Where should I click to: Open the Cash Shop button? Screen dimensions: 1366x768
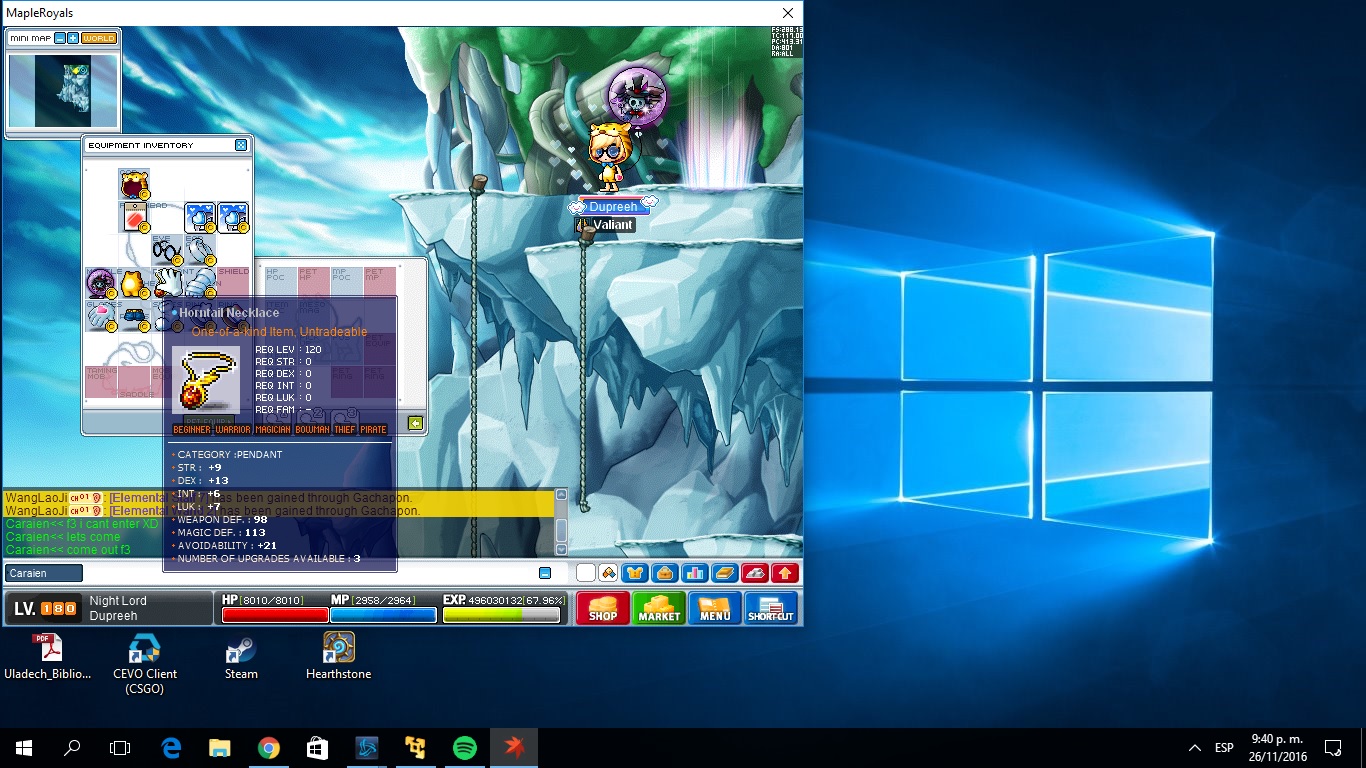click(603, 608)
